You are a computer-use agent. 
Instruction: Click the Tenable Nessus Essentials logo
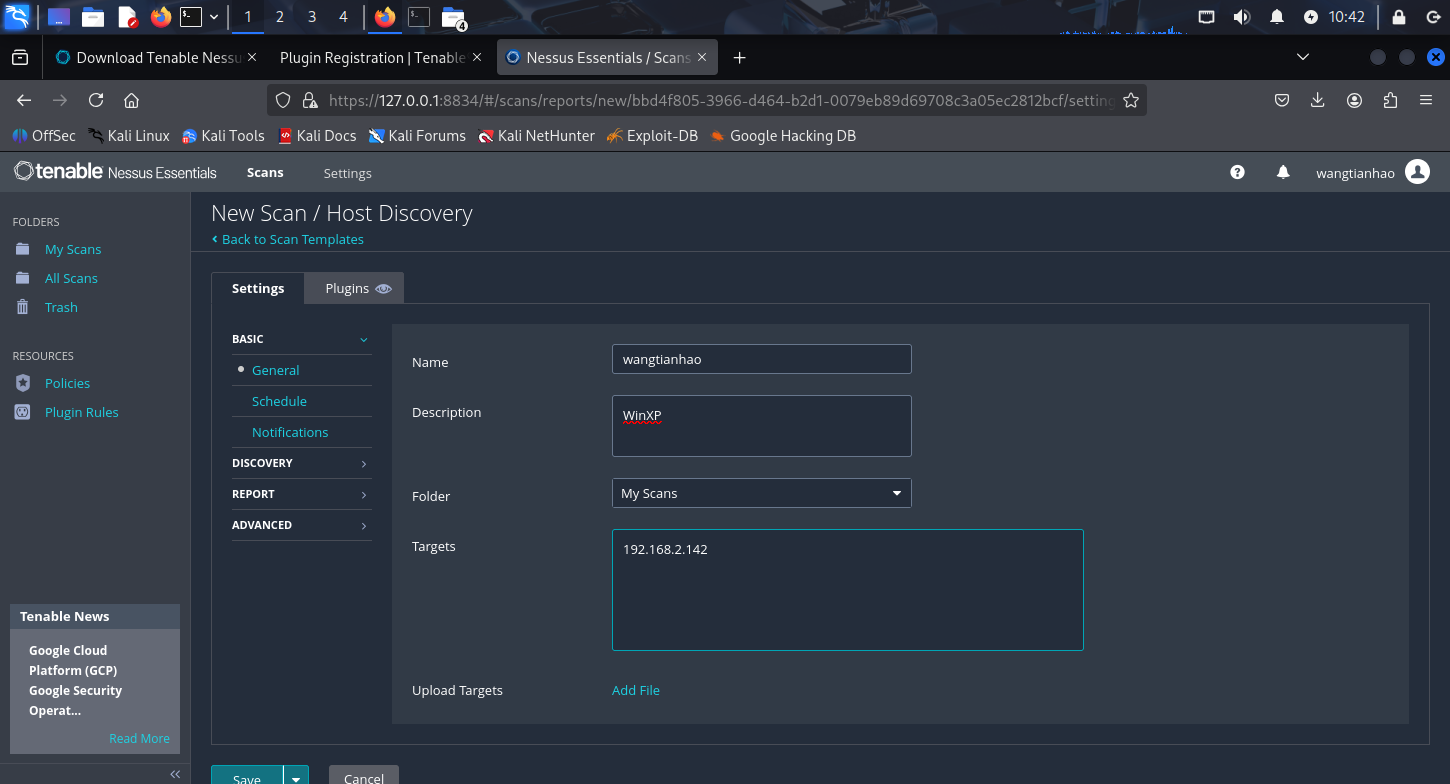click(x=115, y=172)
